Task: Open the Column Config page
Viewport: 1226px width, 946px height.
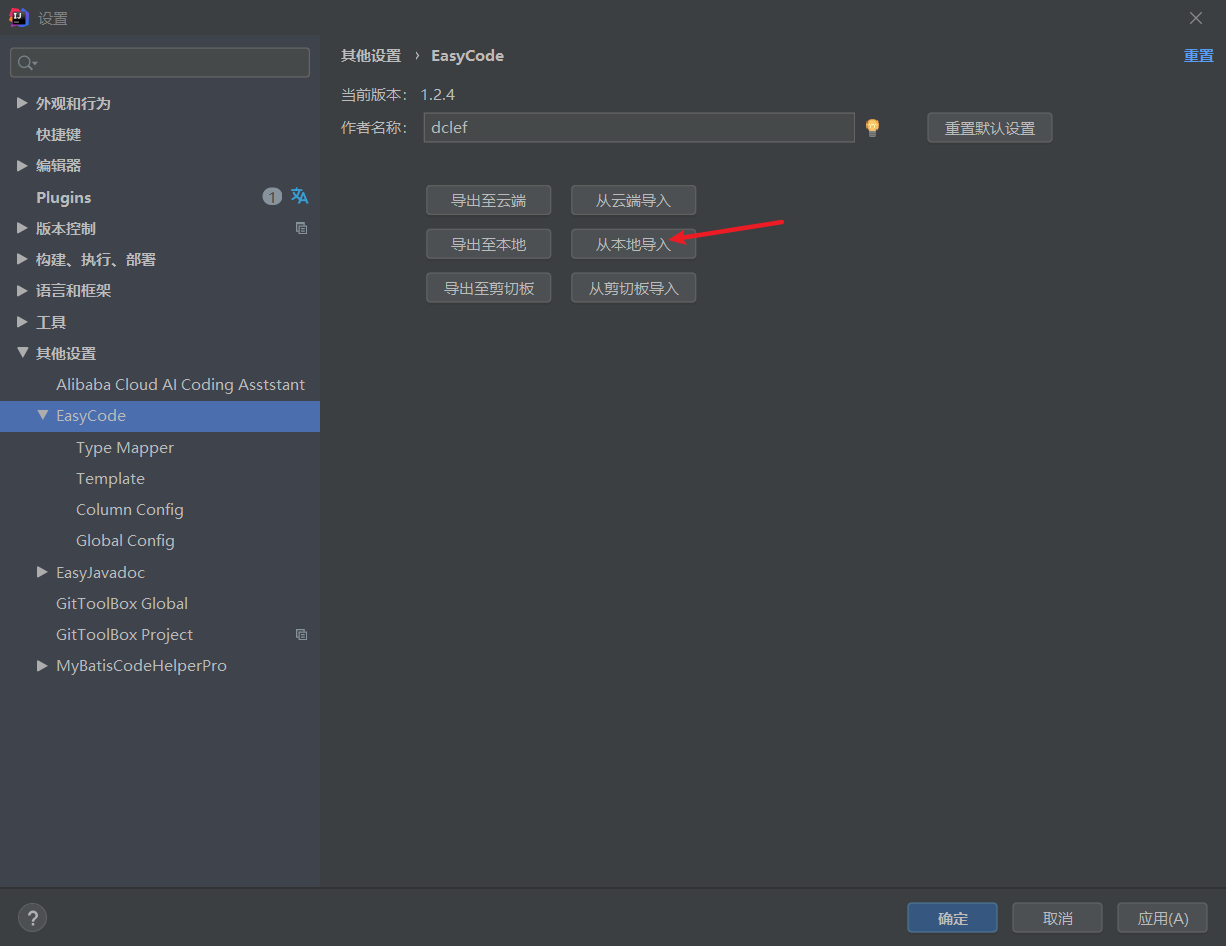Action: click(x=130, y=509)
